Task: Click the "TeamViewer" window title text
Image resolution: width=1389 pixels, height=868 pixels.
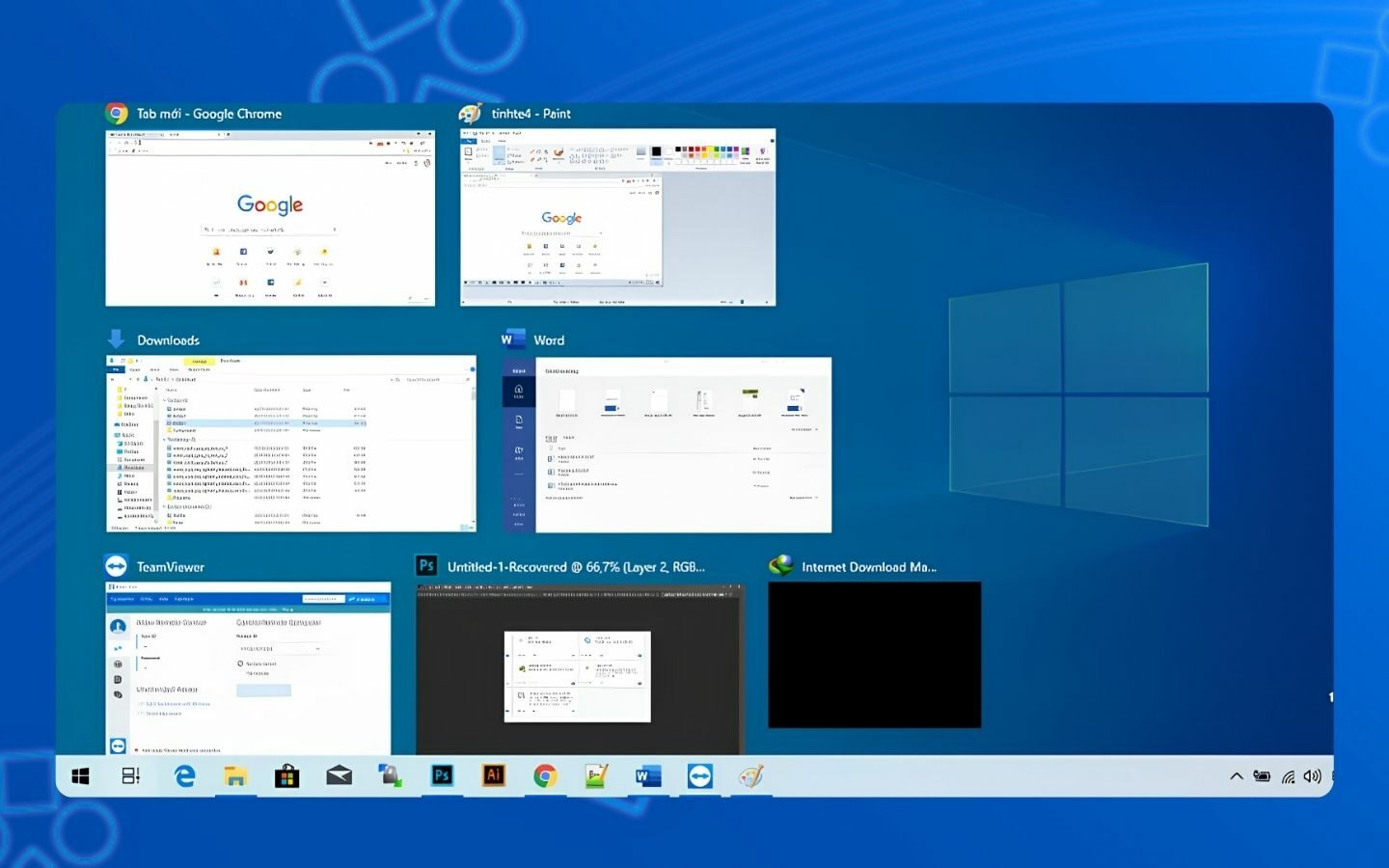Action: 171,567
